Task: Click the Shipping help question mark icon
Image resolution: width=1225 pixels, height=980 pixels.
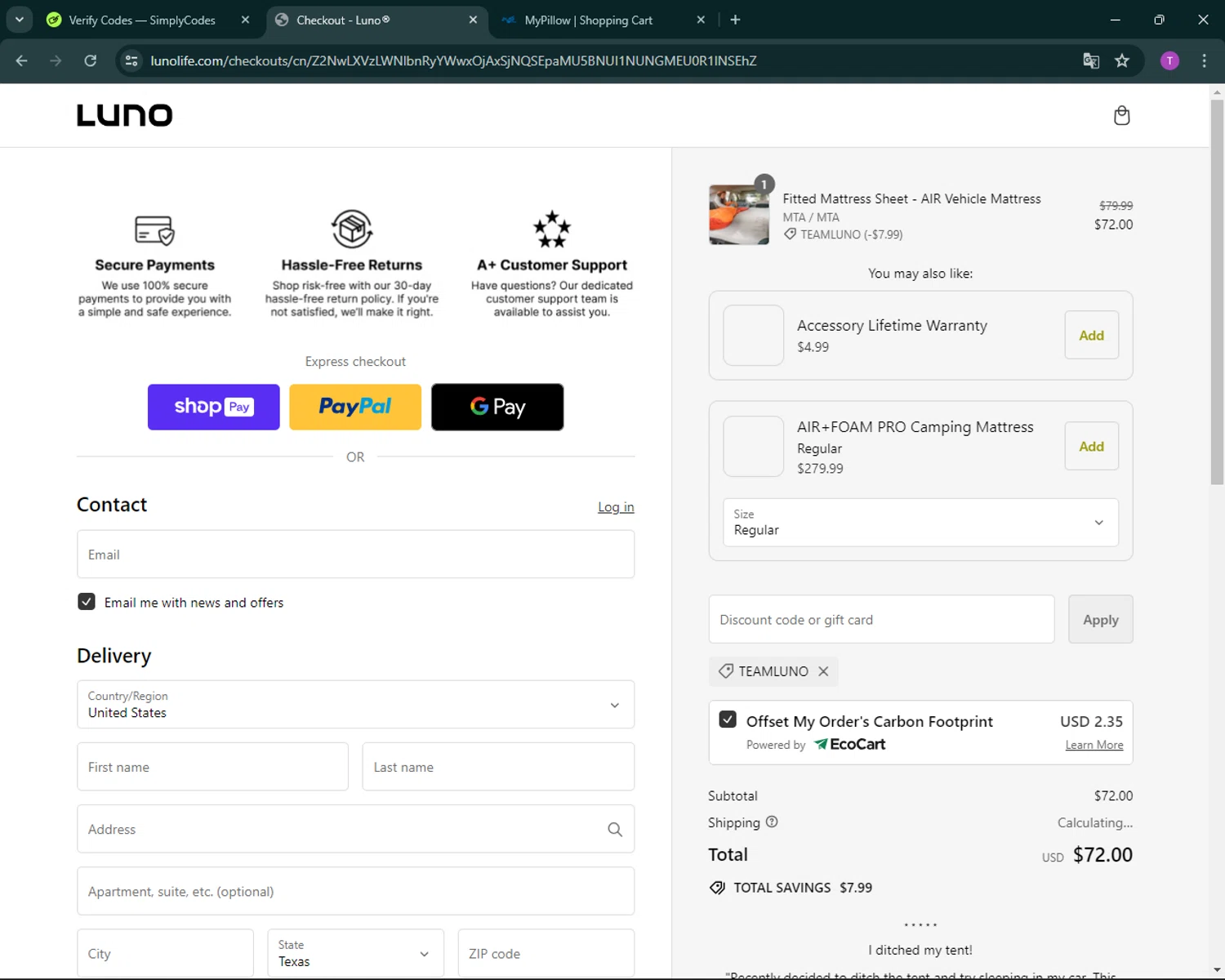Action: point(772,822)
